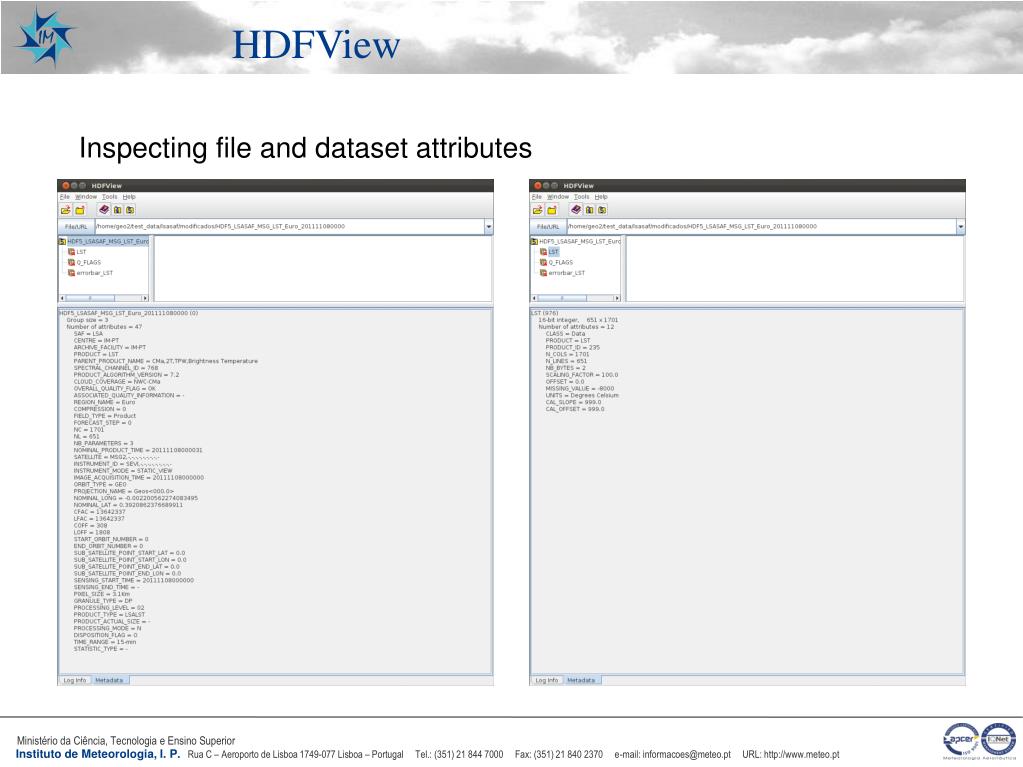Click LST dataset icon in left window tree
This screenshot has height=767, width=1023.
click(x=72, y=252)
